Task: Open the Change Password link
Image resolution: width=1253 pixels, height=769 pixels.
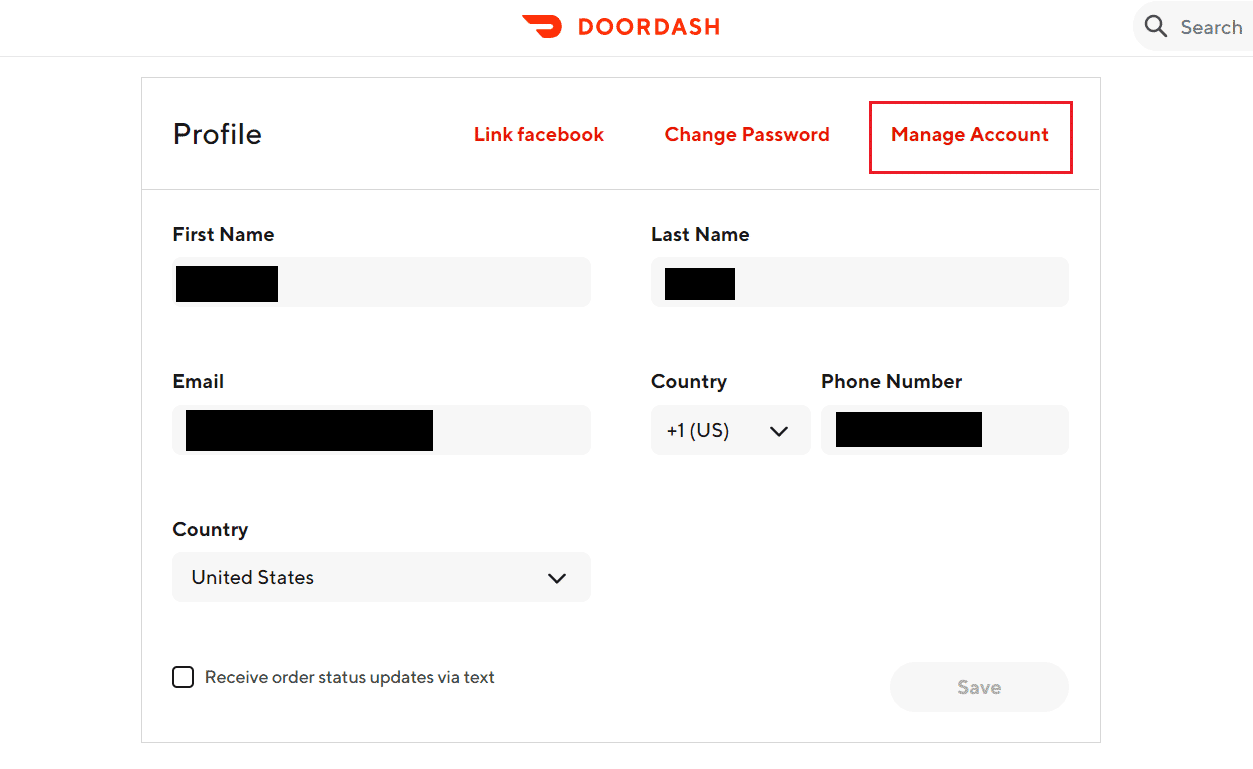Action: tap(747, 135)
